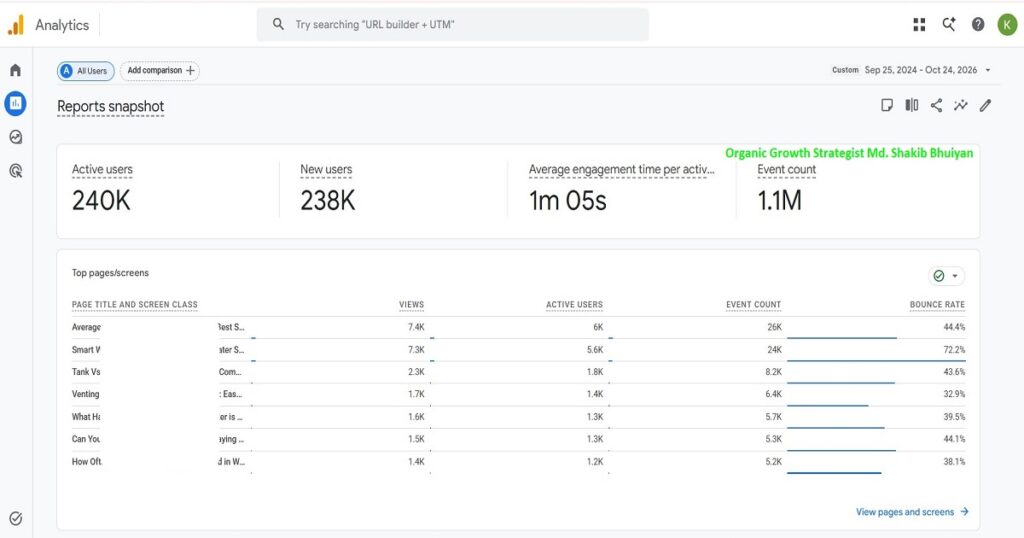Image resolution: width=1024 pixels, height=538 pixels.
Task: Click the 5.6K active users value
Action: click(x=595, y=350)
